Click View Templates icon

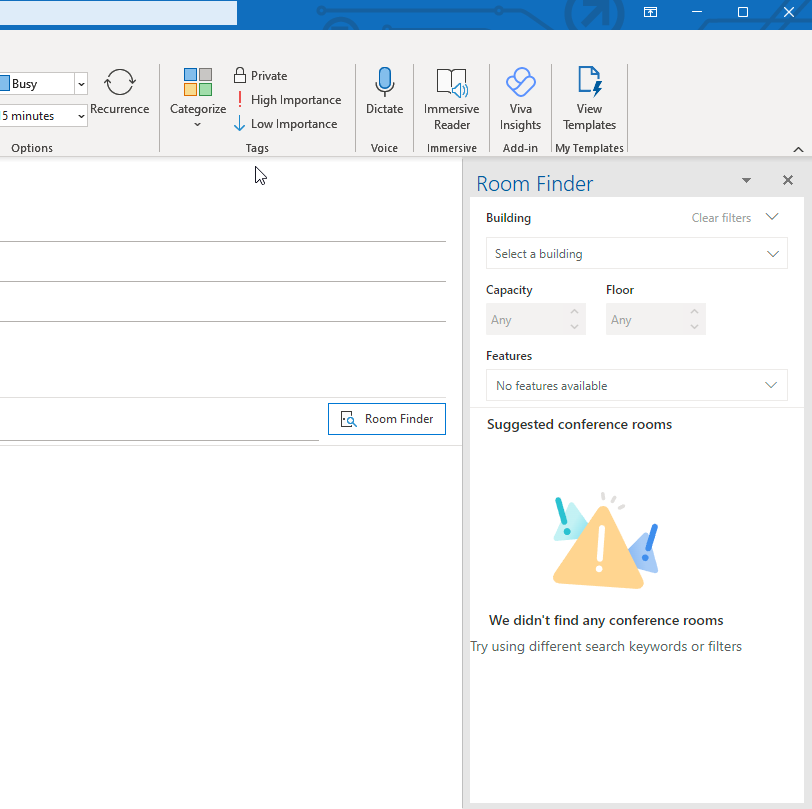589,98
